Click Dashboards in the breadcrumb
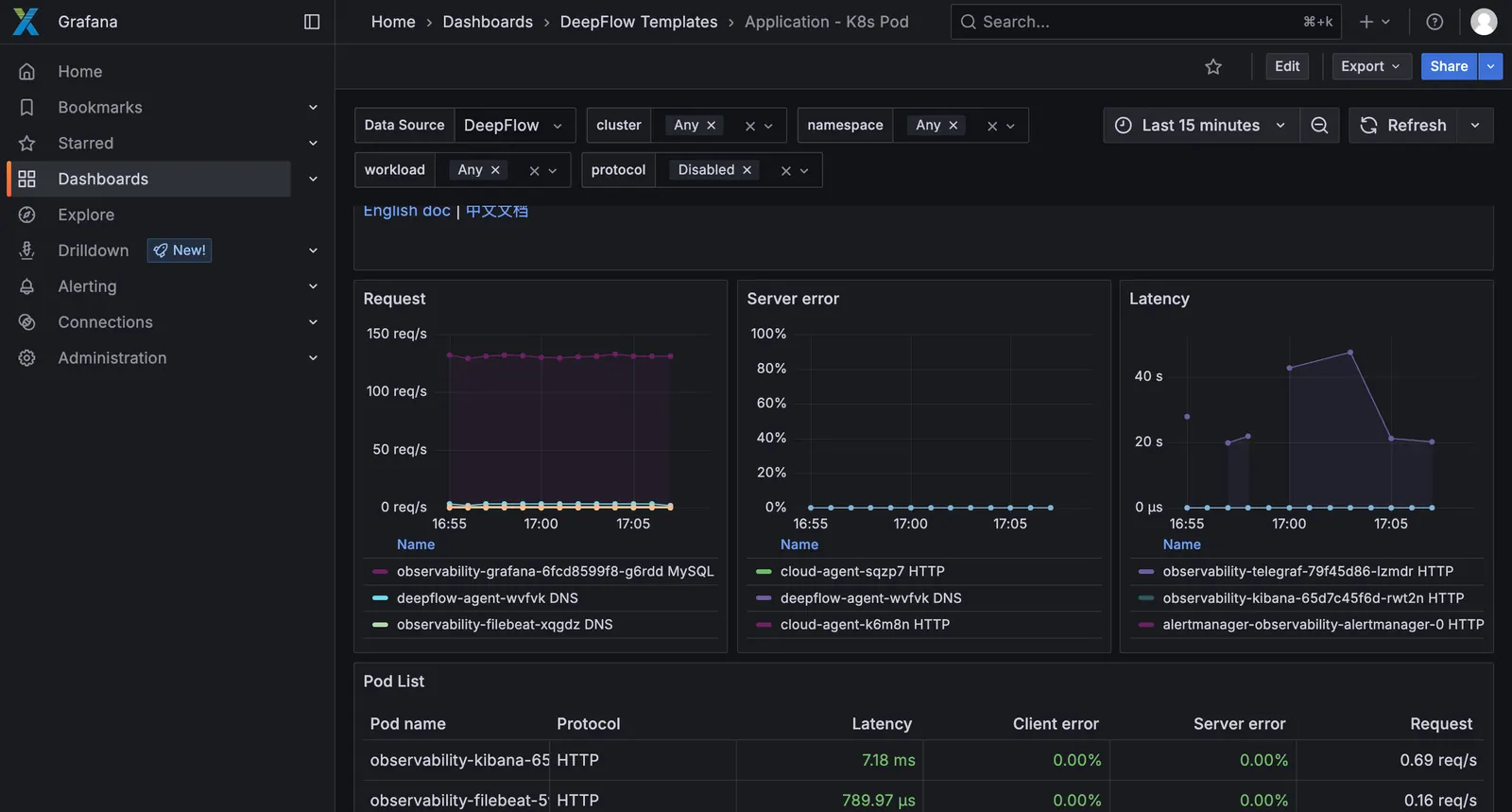Viewport: 1512px width, 812px height. [488, 22]
